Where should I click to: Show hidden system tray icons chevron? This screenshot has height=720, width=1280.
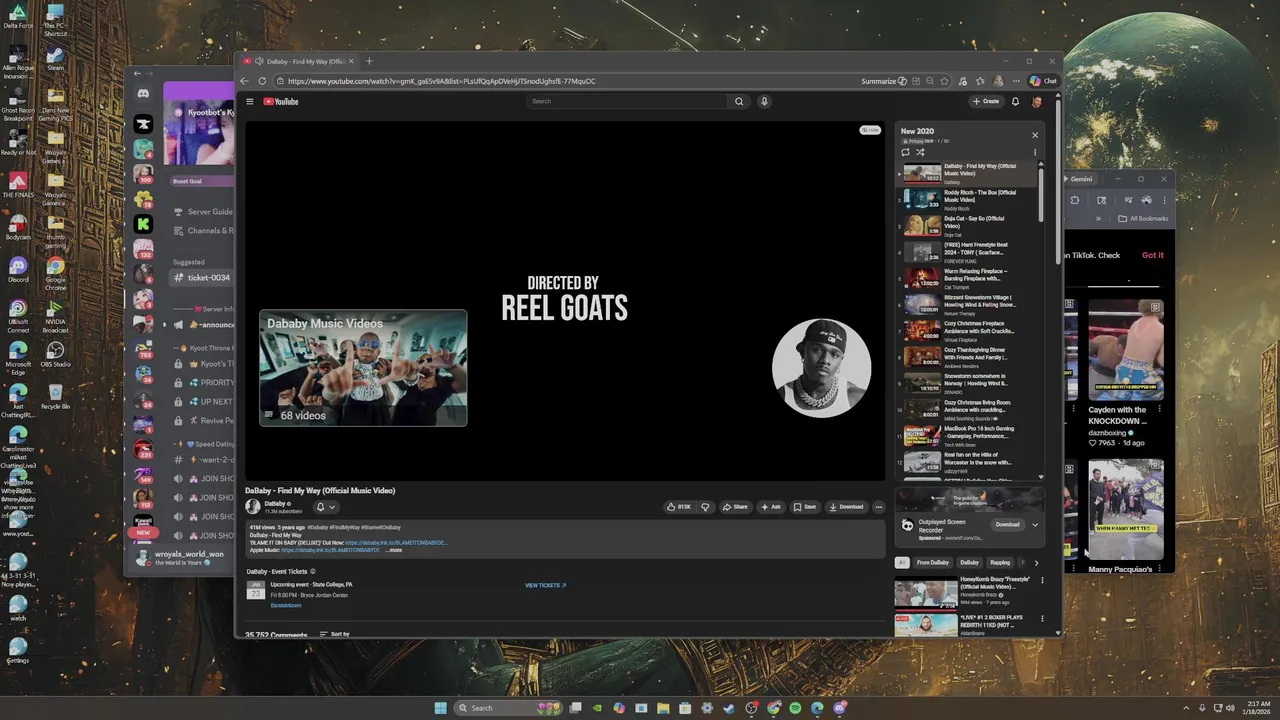[x=1187, y=708]
